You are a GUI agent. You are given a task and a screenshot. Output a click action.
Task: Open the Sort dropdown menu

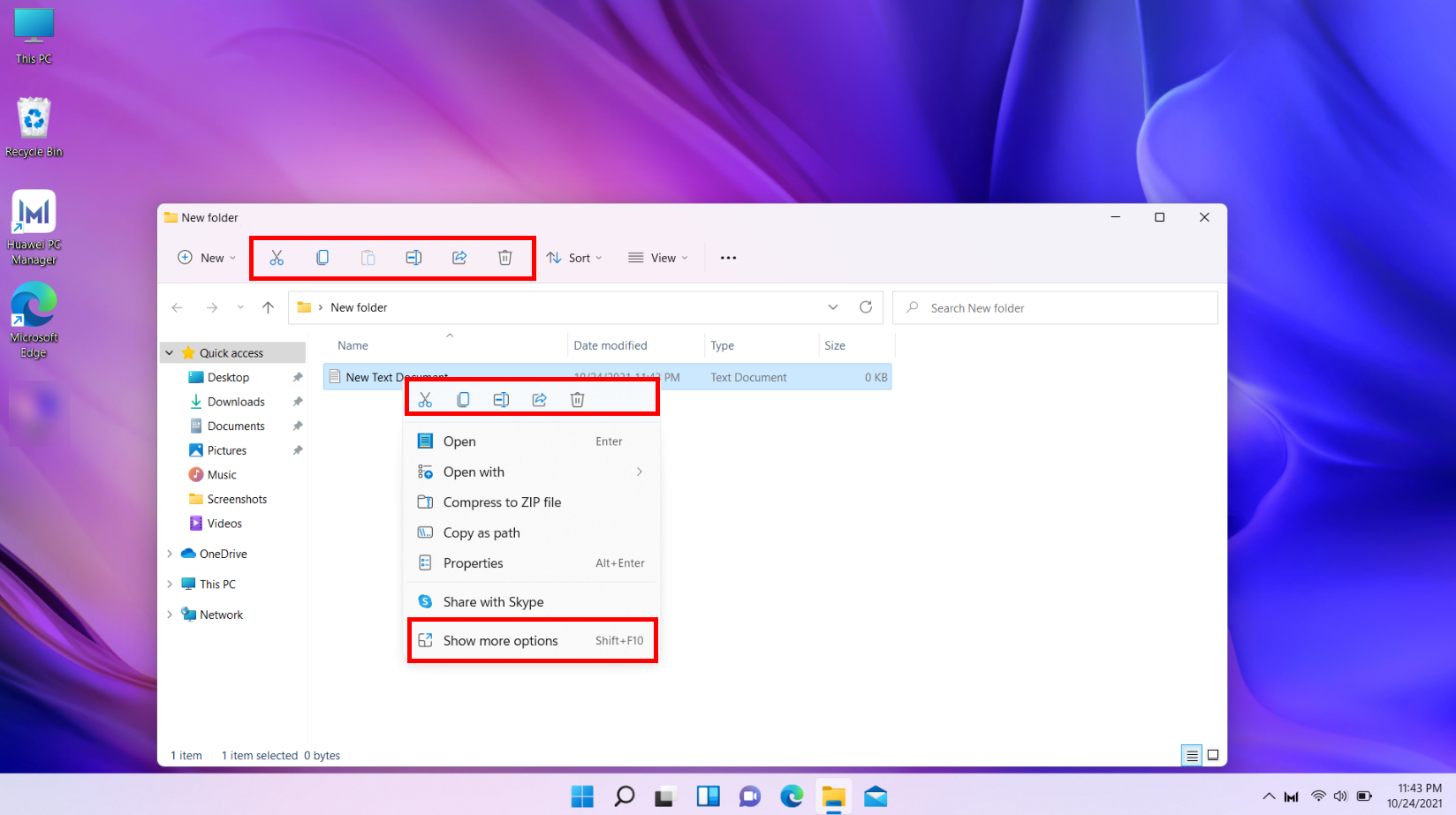(x=573, y=258)
